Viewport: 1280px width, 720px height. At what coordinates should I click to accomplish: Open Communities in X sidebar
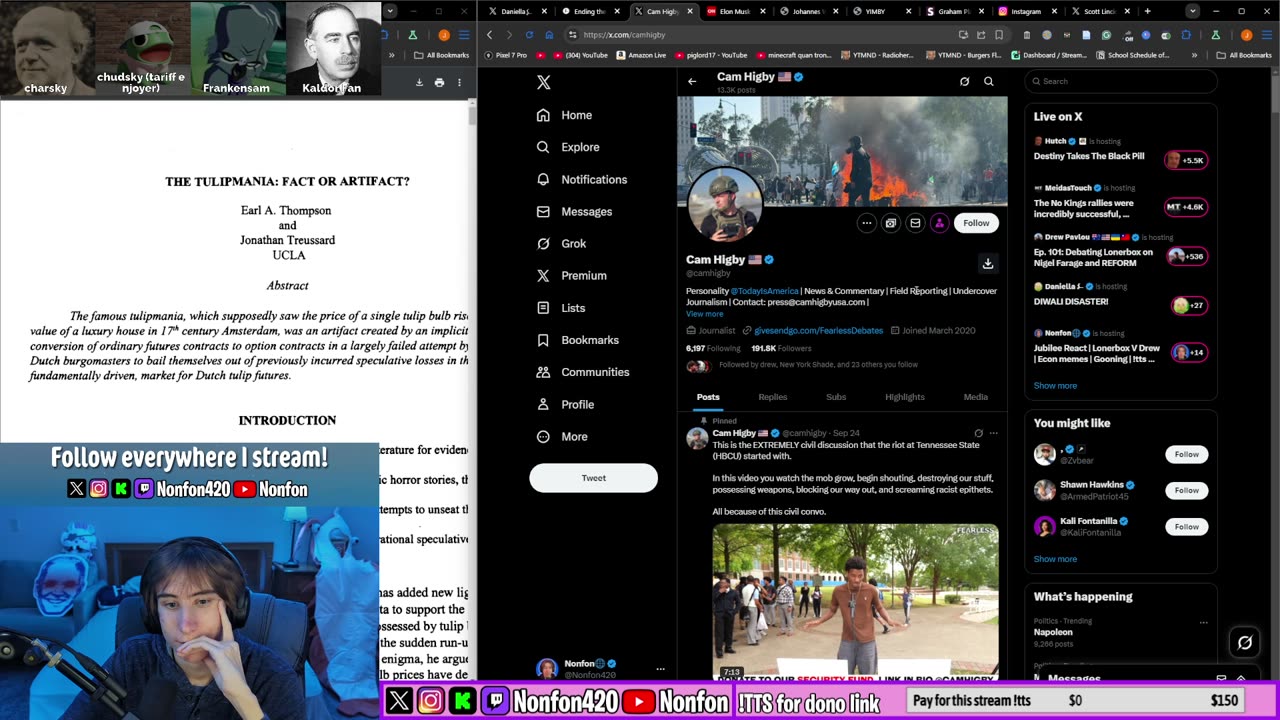(582, 372)
